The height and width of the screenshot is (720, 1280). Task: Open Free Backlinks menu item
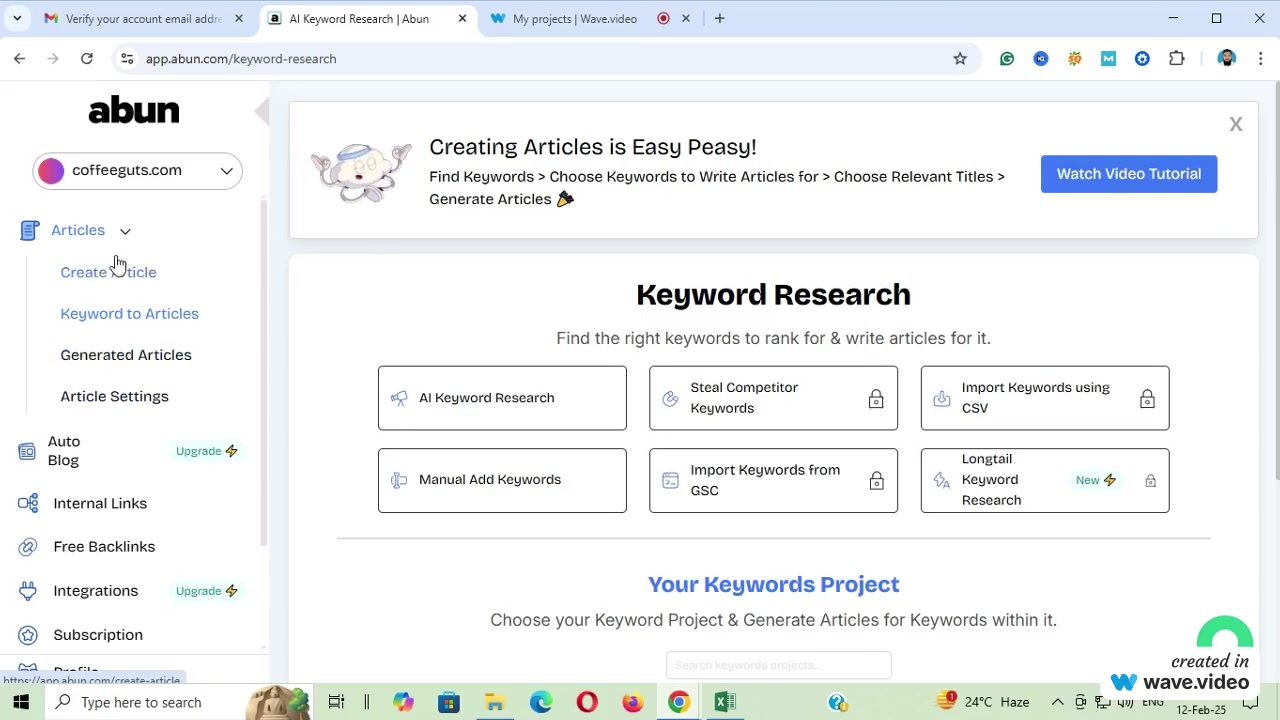(104, 546)
